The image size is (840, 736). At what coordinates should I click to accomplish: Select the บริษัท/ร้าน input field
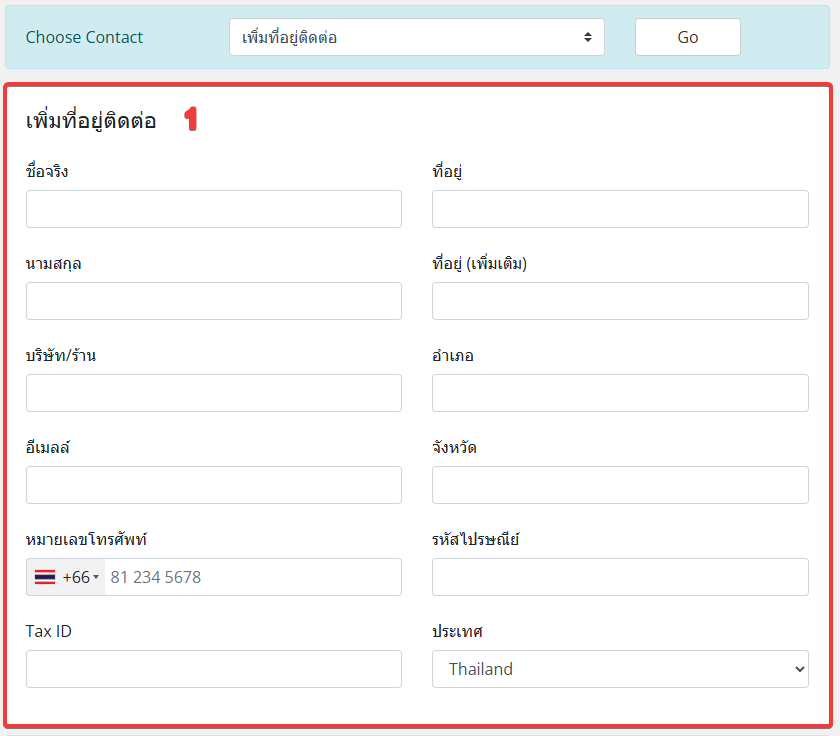coord(214,393)
